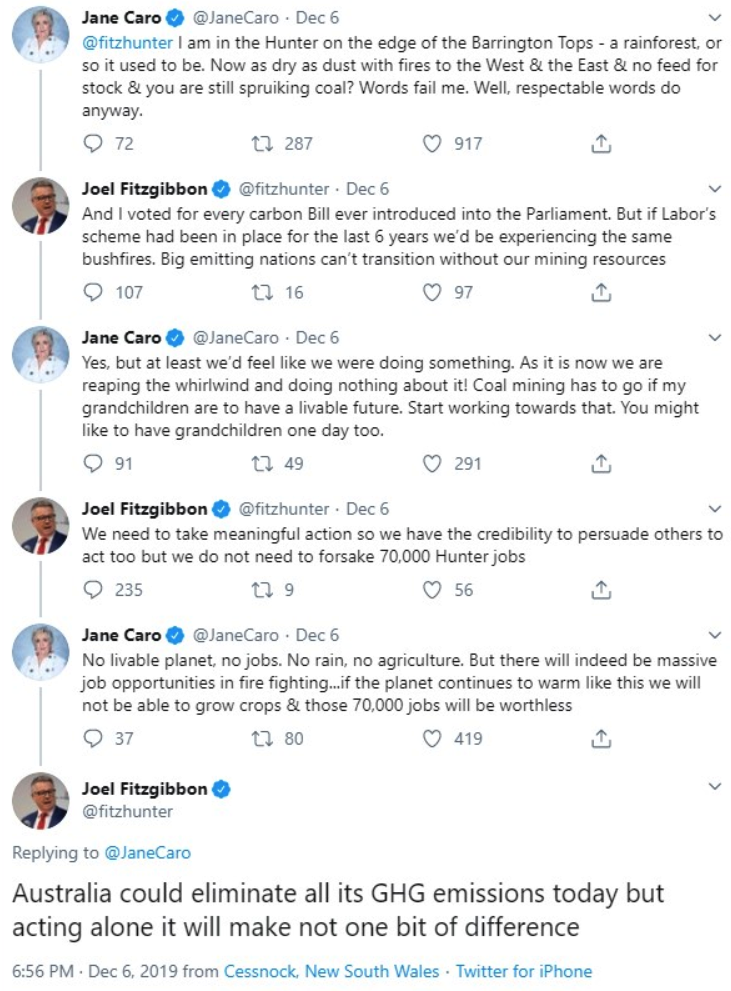Retweet Jane Caro's tweet with 49 retweets
The width and height of the screenshot is (731, 991).
tap(265, 464)
